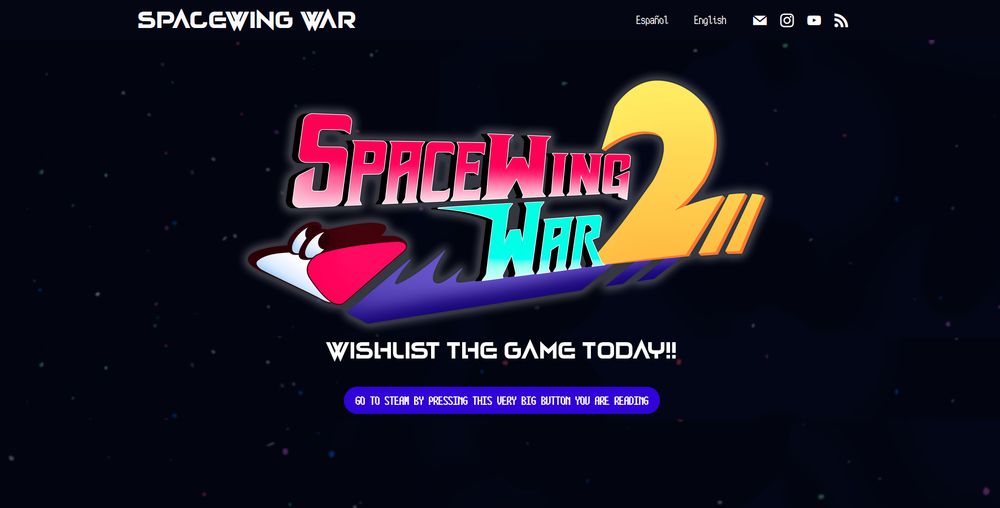Subscribe via the RSS feed icon
Image resolution: width=1000 pixels, height=508 pixels.
pyautogui.click(x=841, y=20)
